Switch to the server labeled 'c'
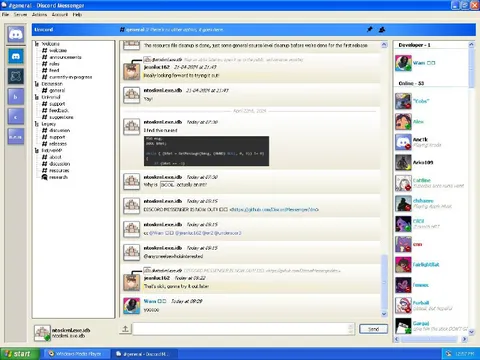480x360 pixels. click(16, 117)
